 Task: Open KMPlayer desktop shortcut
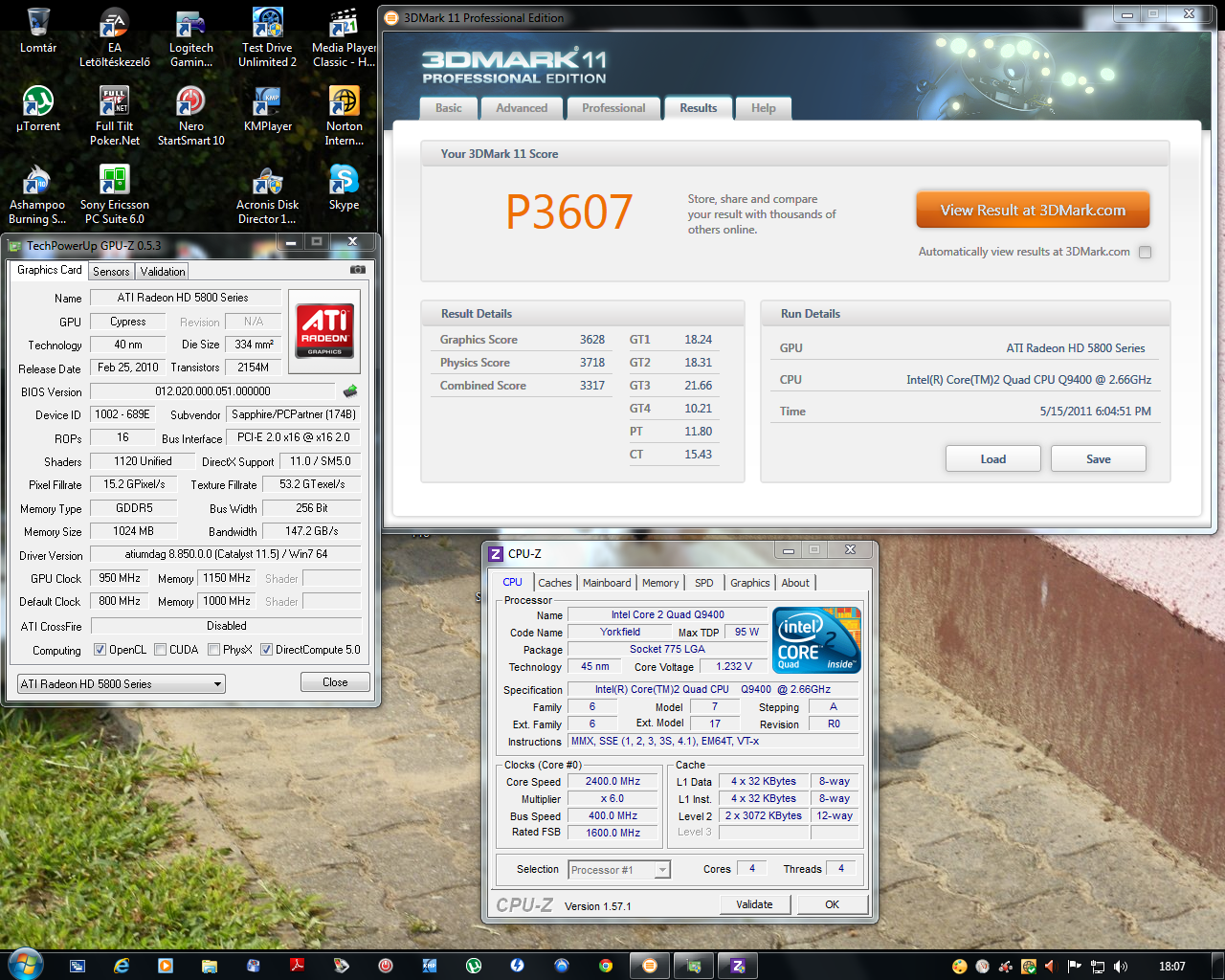coord(268,109)
